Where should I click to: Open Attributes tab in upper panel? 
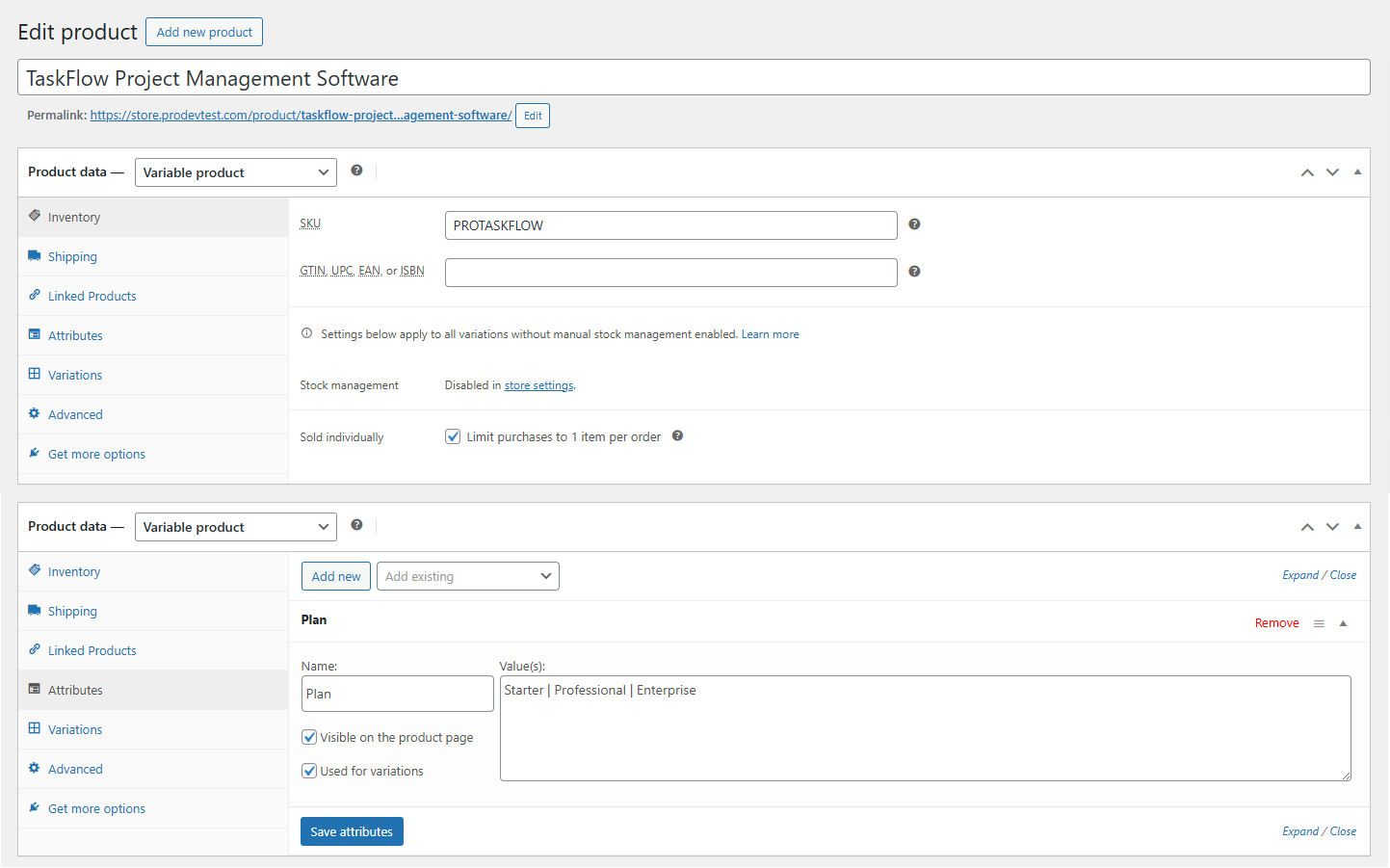pyautogui.click(x=153, y=335)
